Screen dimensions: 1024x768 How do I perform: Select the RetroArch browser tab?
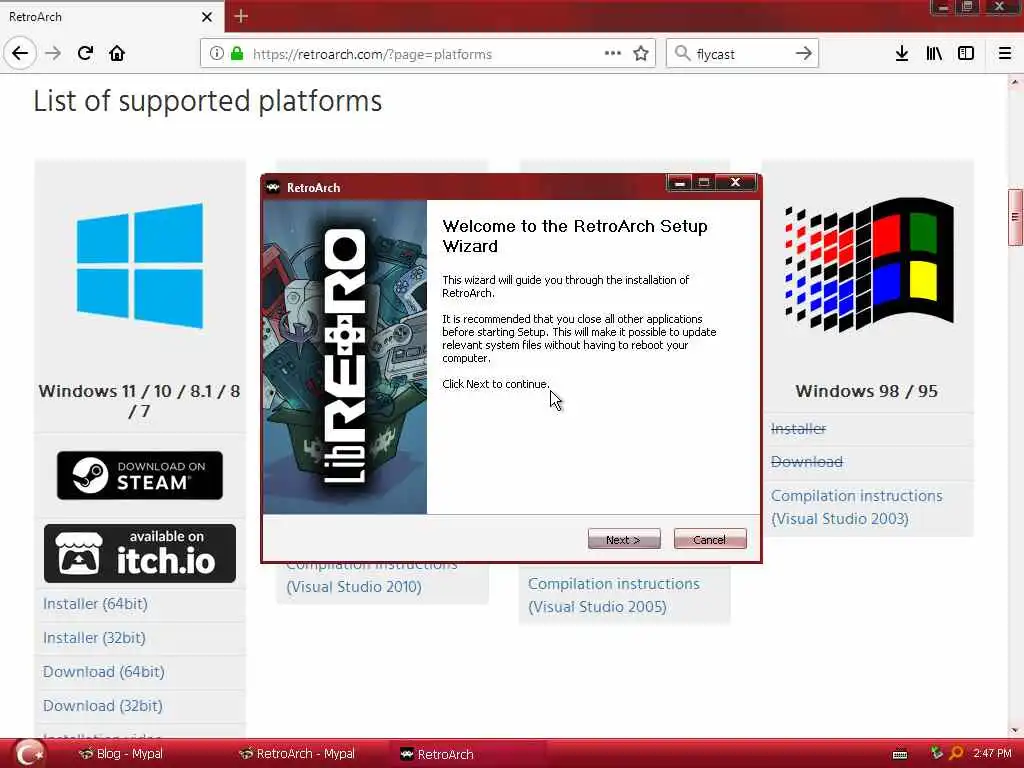(x=111, y=16)
